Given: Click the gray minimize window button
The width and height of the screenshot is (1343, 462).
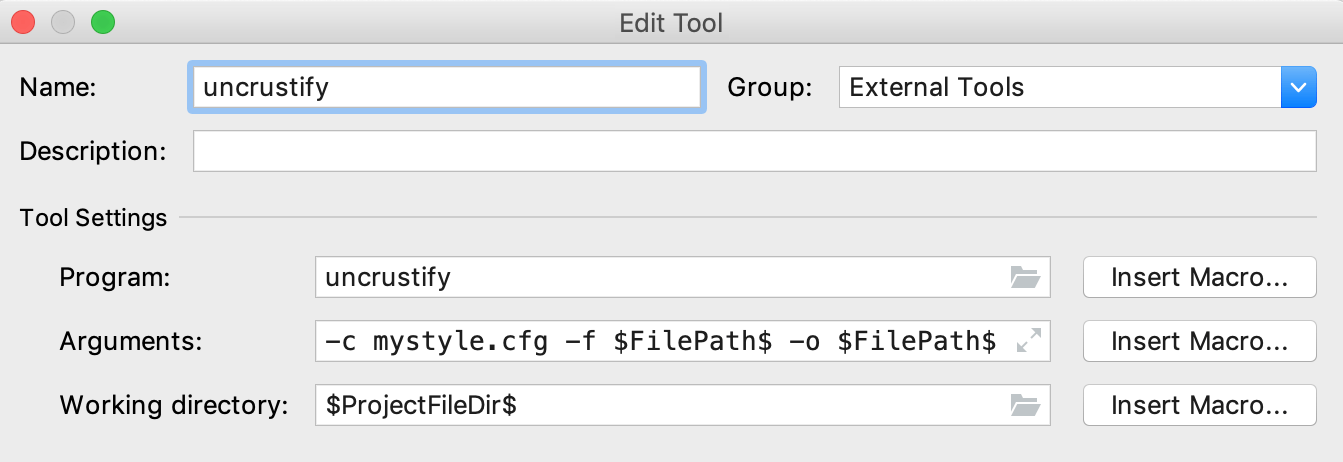Looking at the screenshot, I should point(62,21).
